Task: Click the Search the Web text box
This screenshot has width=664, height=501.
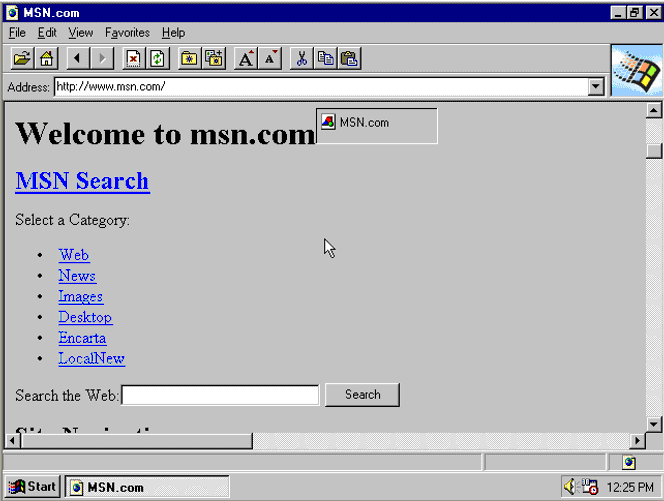Action: 220,395
